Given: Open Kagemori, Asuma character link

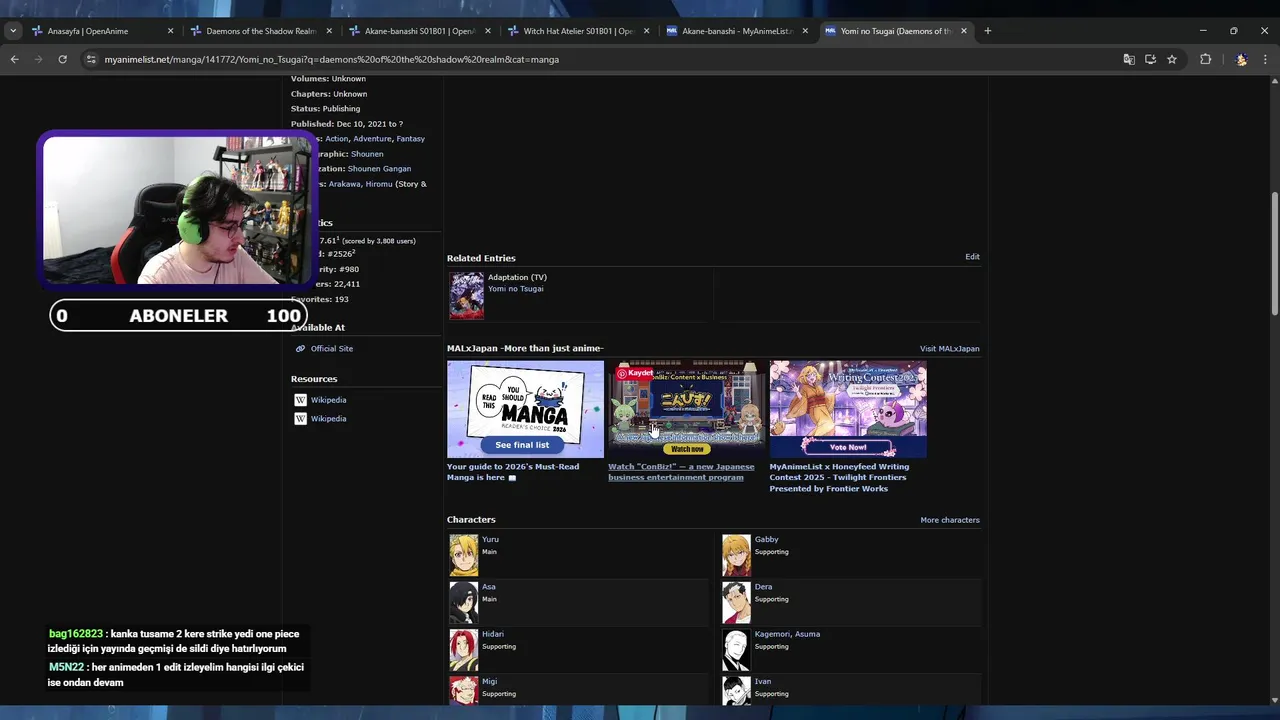Looking at the screenshot, I should (x=787, y=634).
